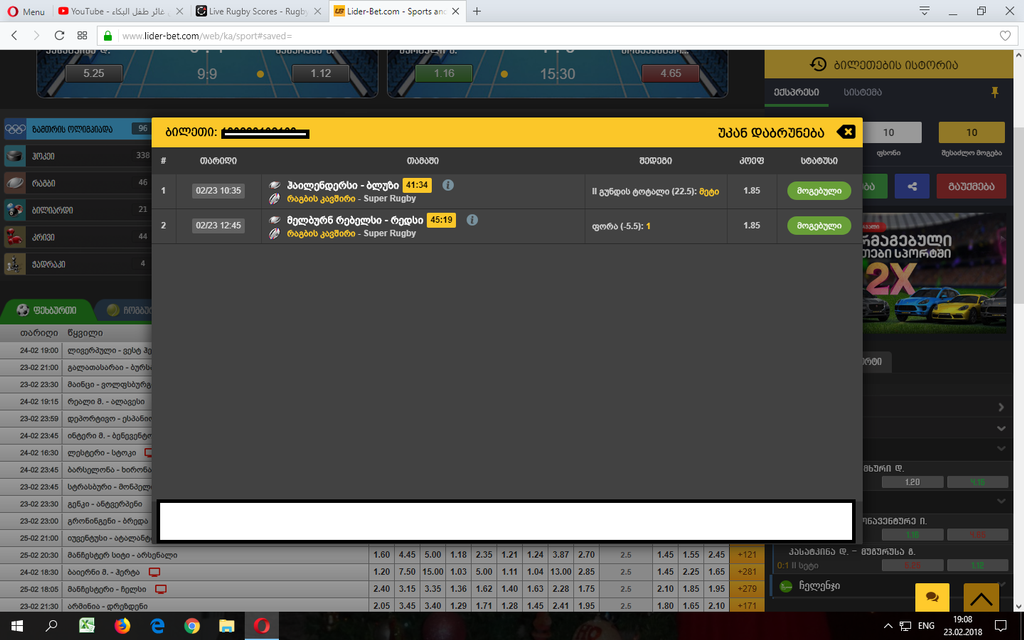Go back with the browser back arrow
Viewport: 1024px width, 640px height.
pyautogui.click(x=14, y=36)
